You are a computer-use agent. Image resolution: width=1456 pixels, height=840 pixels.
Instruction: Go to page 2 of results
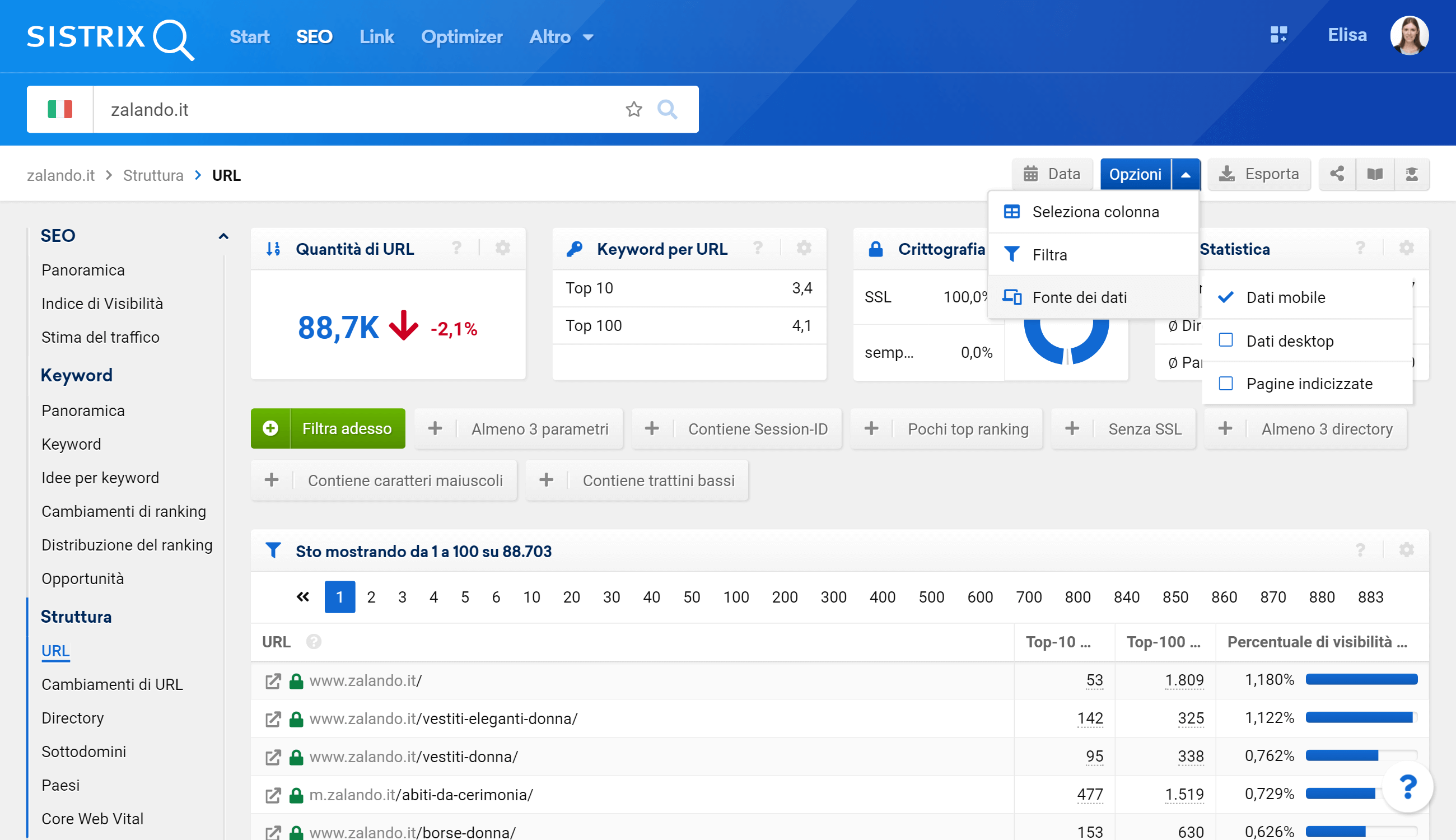(371, 596)
